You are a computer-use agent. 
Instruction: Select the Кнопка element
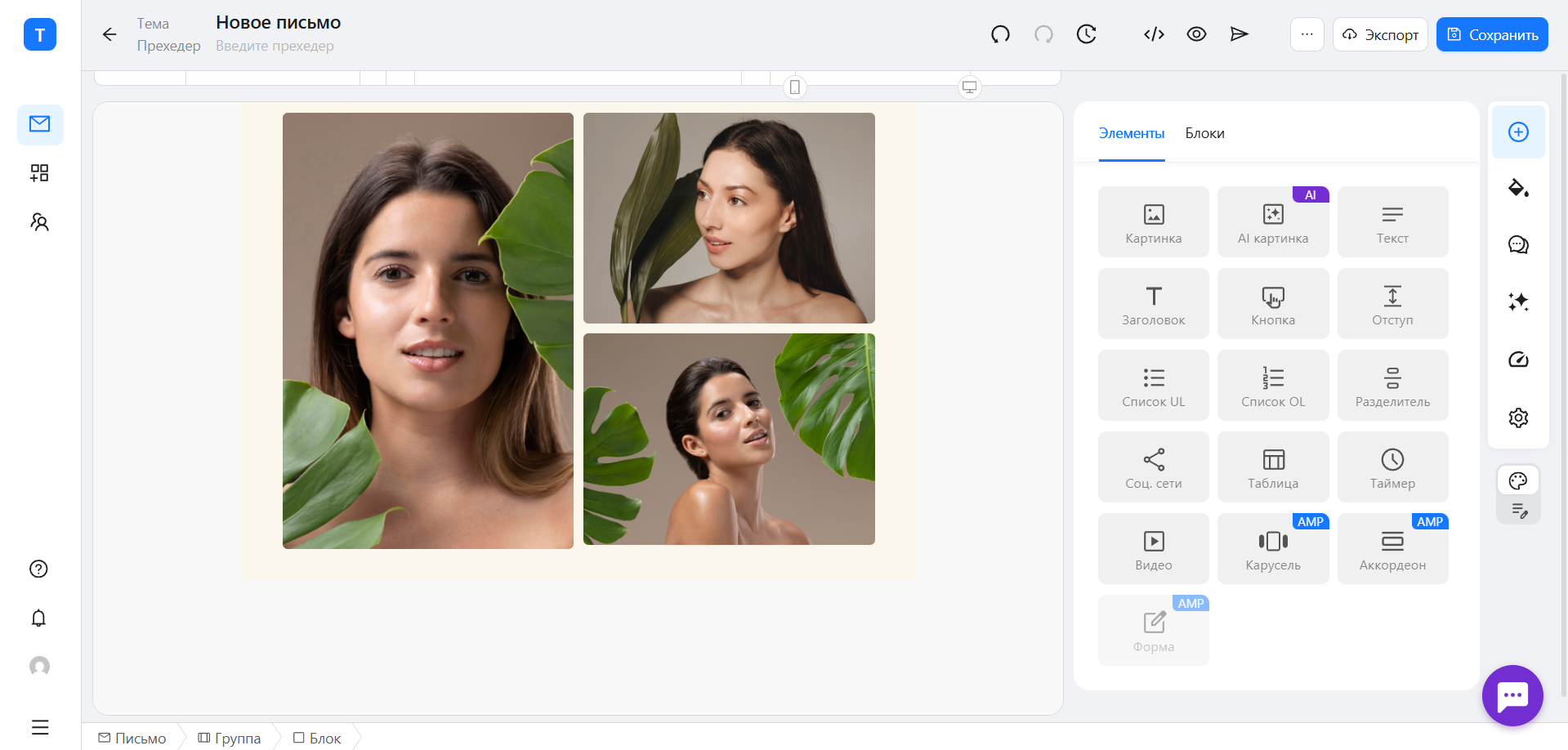point(1273,304)
